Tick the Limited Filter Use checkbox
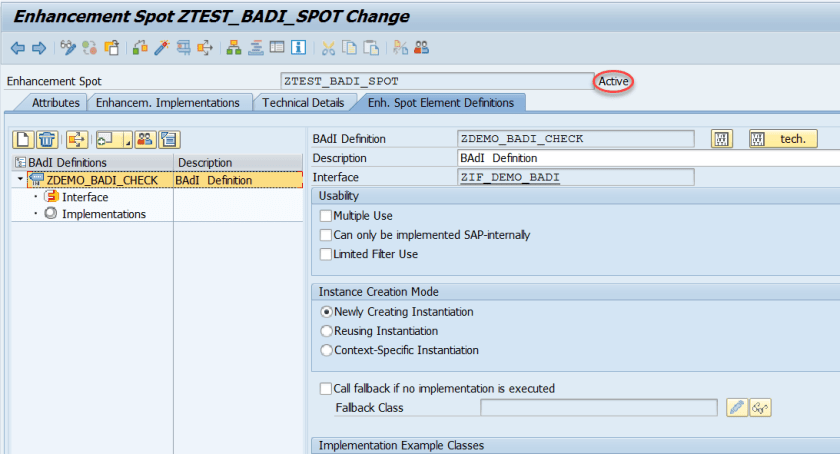The width and height of the screenshot is (840, 454). click(x=326, y=254)
